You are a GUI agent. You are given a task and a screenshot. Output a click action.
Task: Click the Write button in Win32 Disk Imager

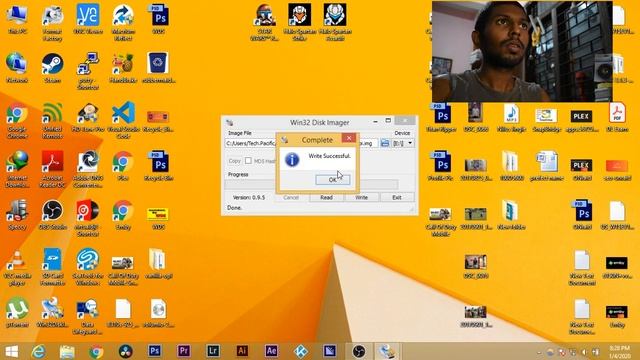tap(361, 198)
